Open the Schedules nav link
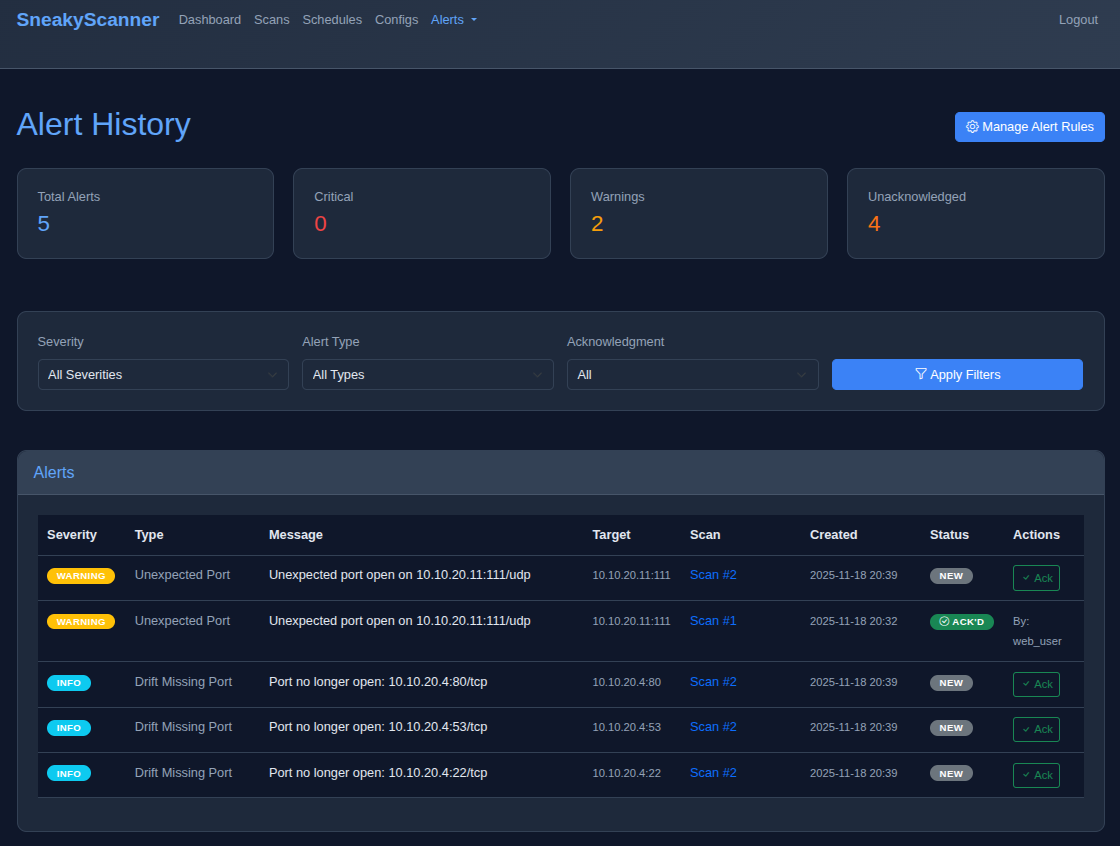Viewport: 1120px width, 846px height. click(332, 20)
